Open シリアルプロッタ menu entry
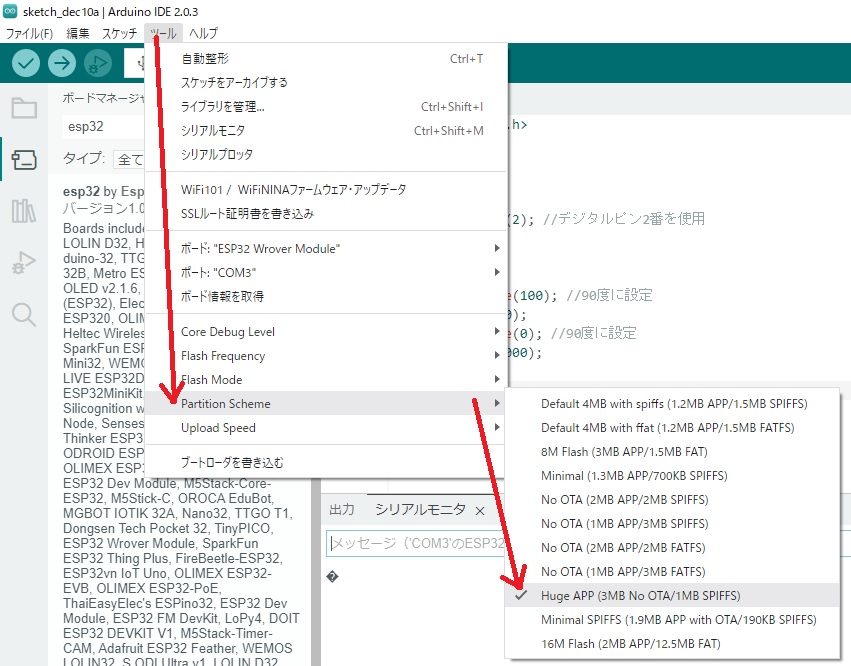The height and width of the screenshot is (666, 851). (x=326, y=154)
